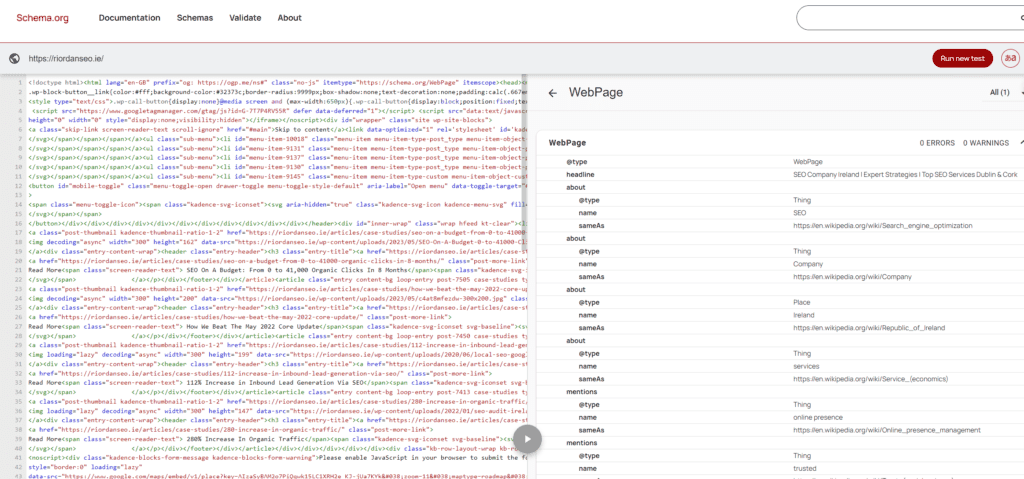Select the name value online presence
Image resolution: width=1024 pixels, height=479 pixels.
[x=818, y=417]
